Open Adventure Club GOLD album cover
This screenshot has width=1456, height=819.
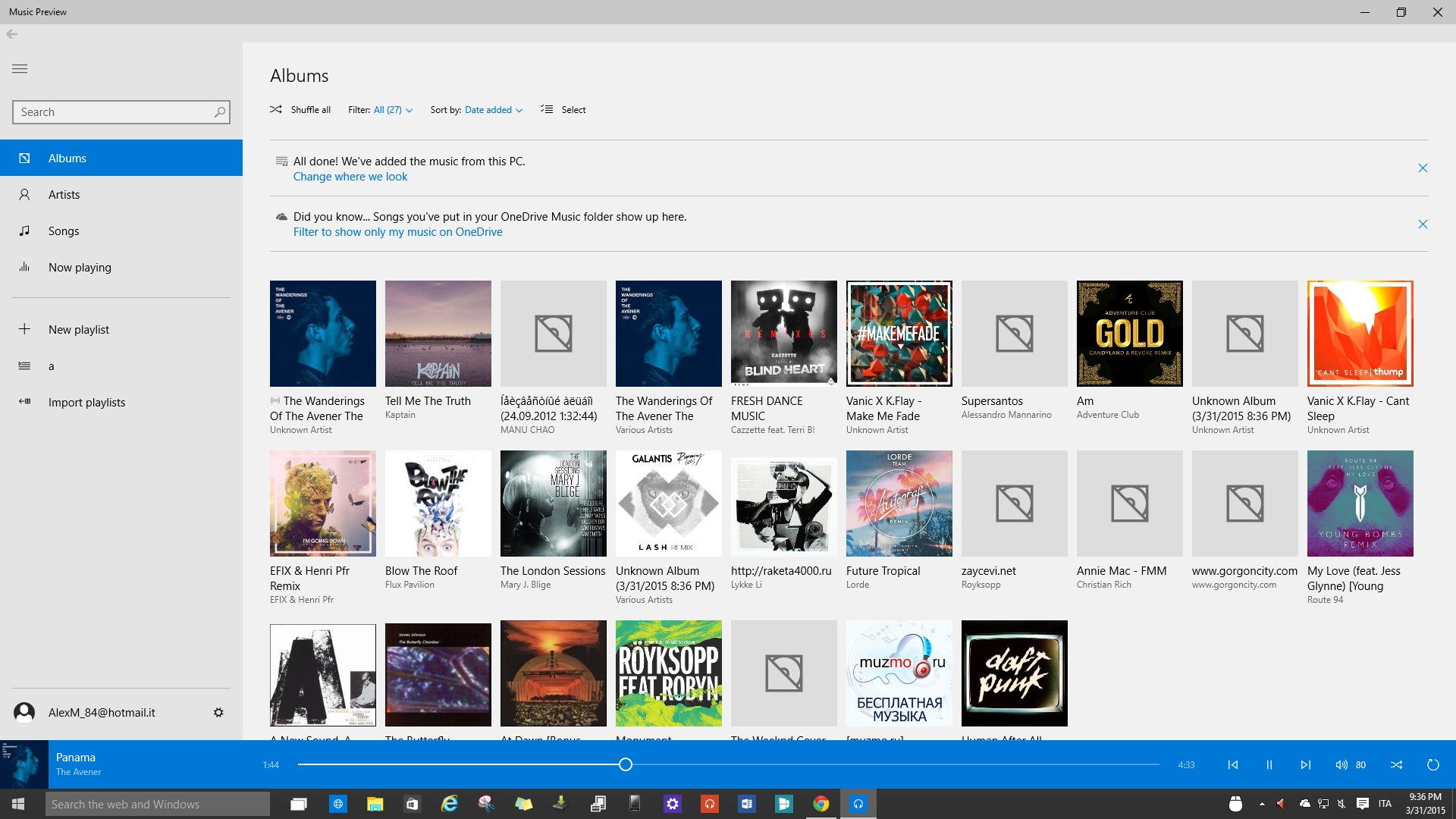coord(1130,334)
